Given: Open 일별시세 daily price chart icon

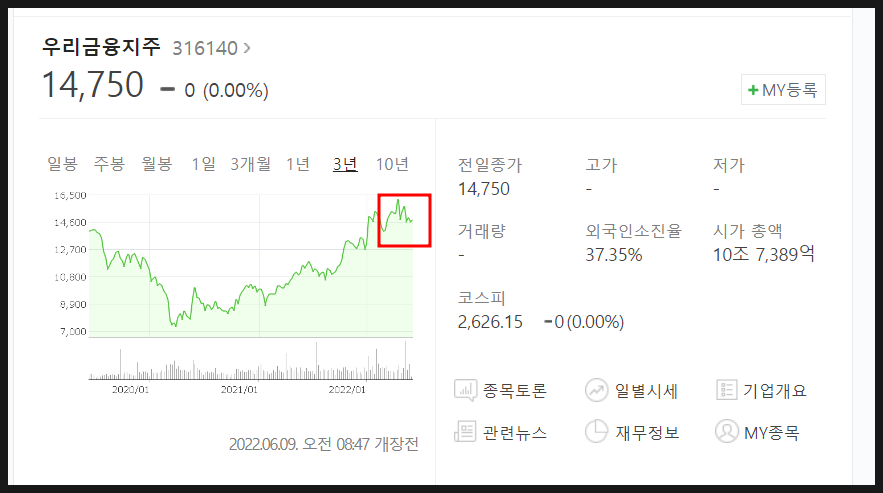Looking at the screenshot, I should [x=596, y=390].
